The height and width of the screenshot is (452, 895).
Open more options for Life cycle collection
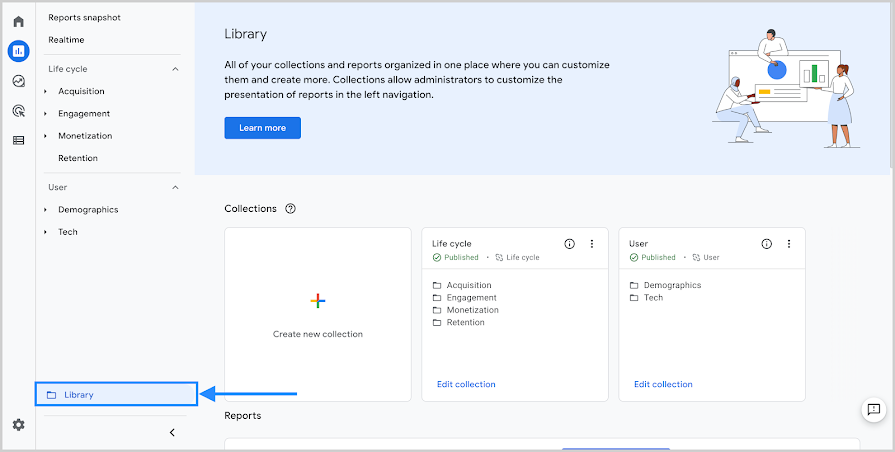tap(592, 244)
